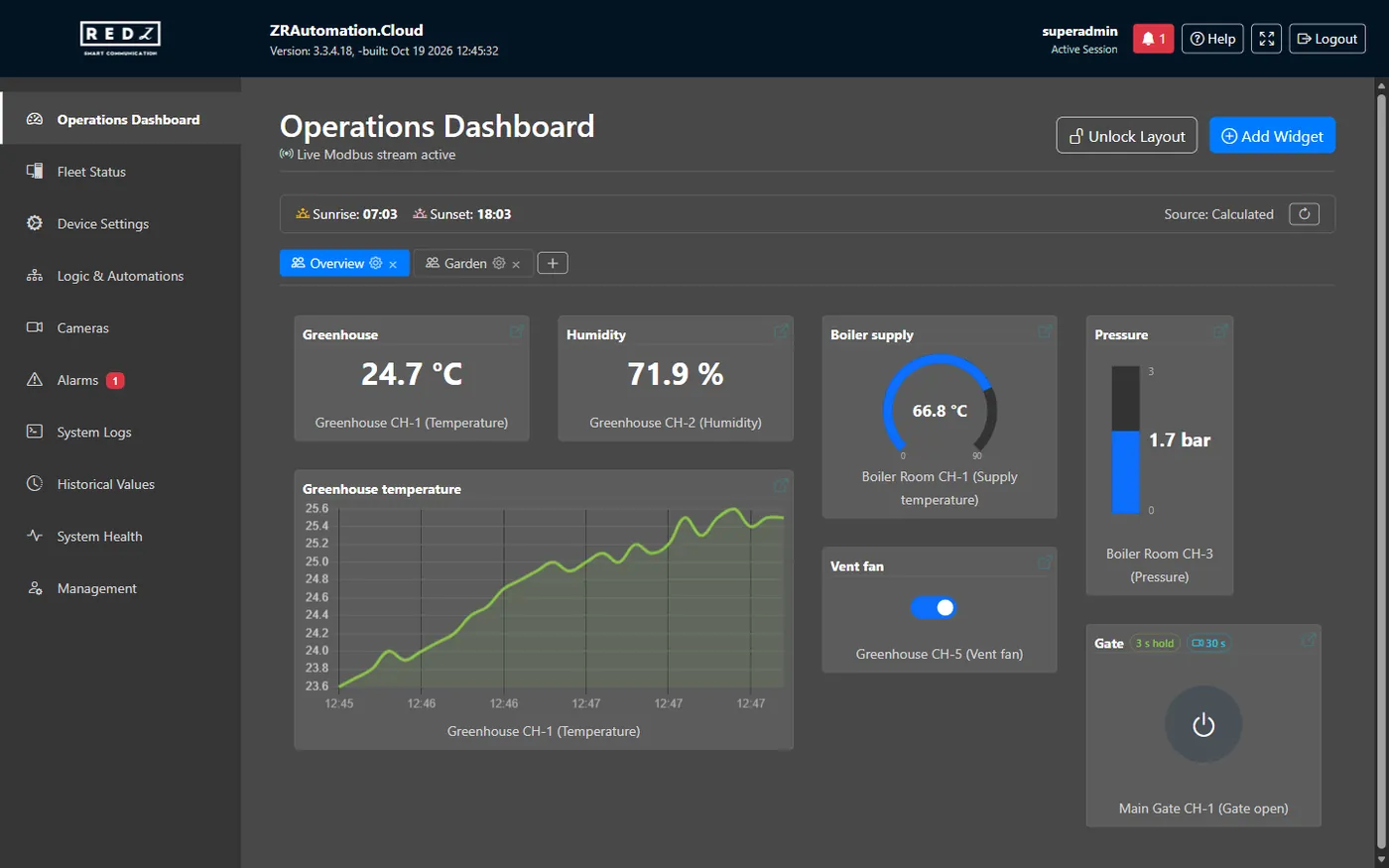Click 'Main Gate CH-1 (Gate open)' caption
Screen dimensions: 1389x868
pyautogui.click(x=1203, y=808)
